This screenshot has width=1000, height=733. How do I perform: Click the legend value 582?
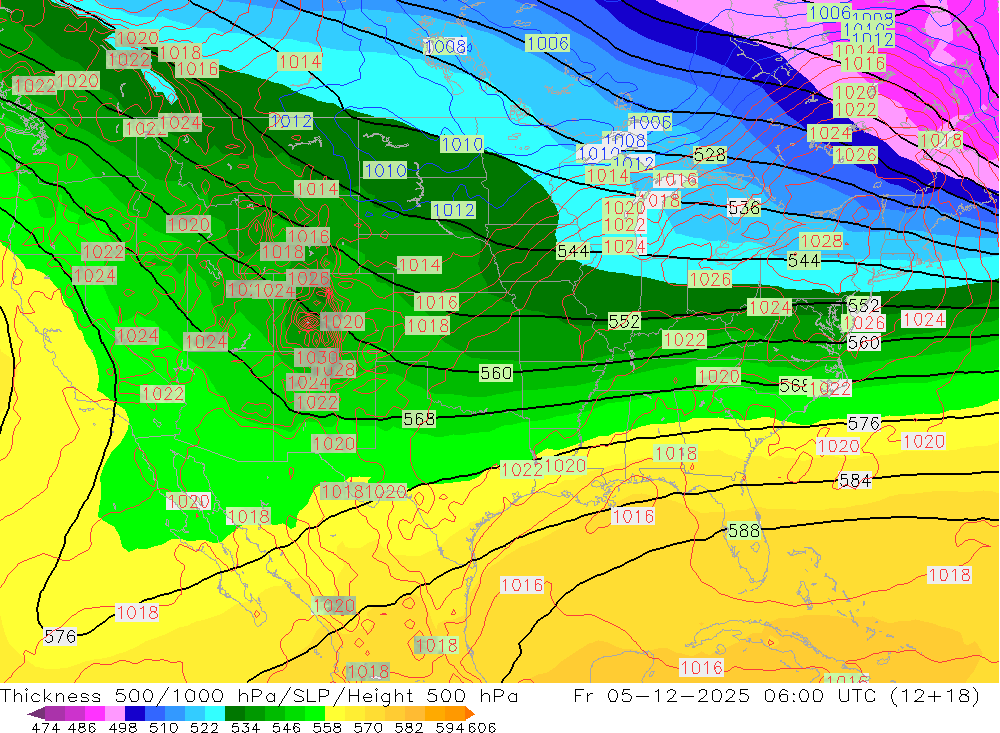pos(408,727)
